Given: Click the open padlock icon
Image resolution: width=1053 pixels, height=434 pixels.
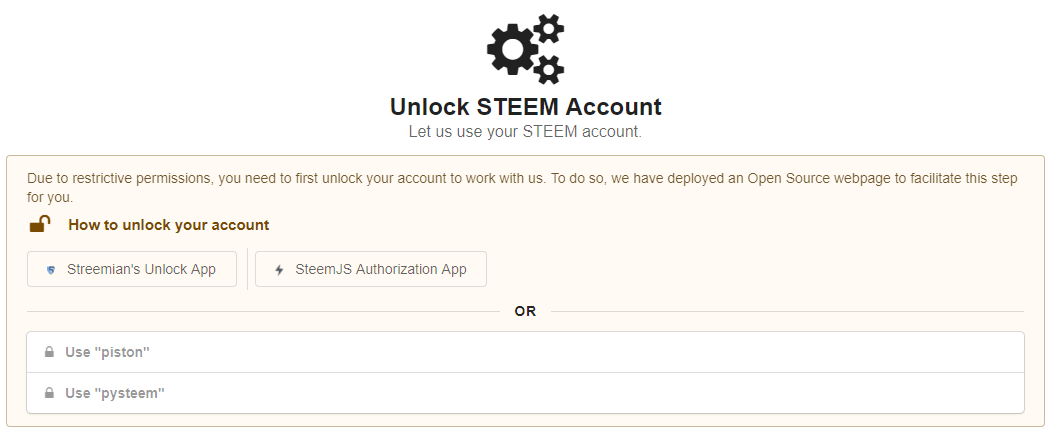Looking at the screenshot, I should 40,224.
